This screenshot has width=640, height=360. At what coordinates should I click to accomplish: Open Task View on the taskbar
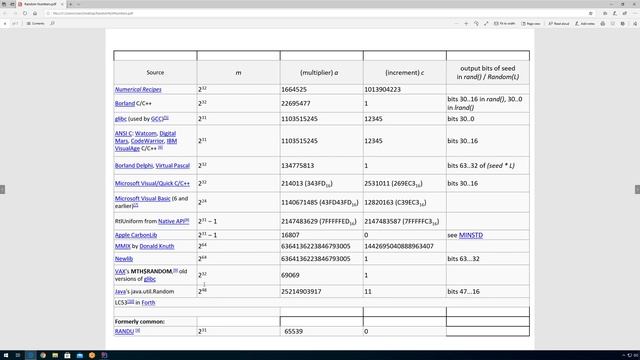pos(18,355)
